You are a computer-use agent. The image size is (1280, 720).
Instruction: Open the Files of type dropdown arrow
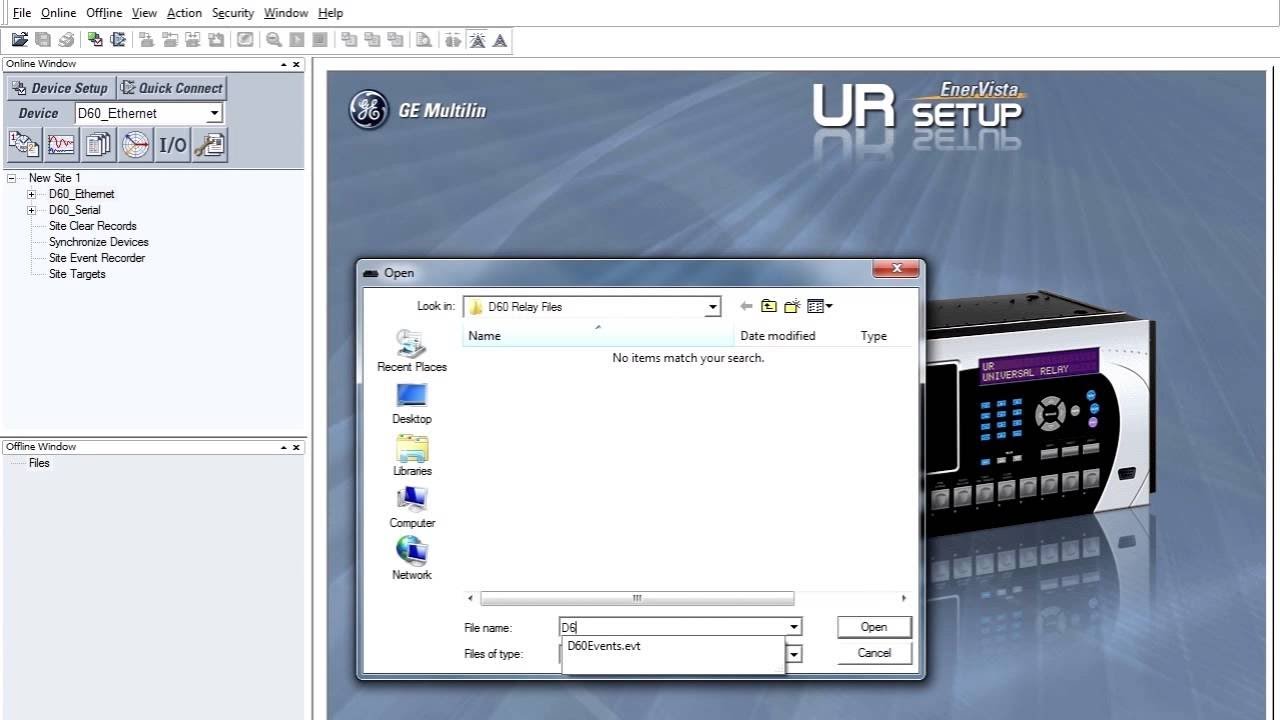click(794, 653)
